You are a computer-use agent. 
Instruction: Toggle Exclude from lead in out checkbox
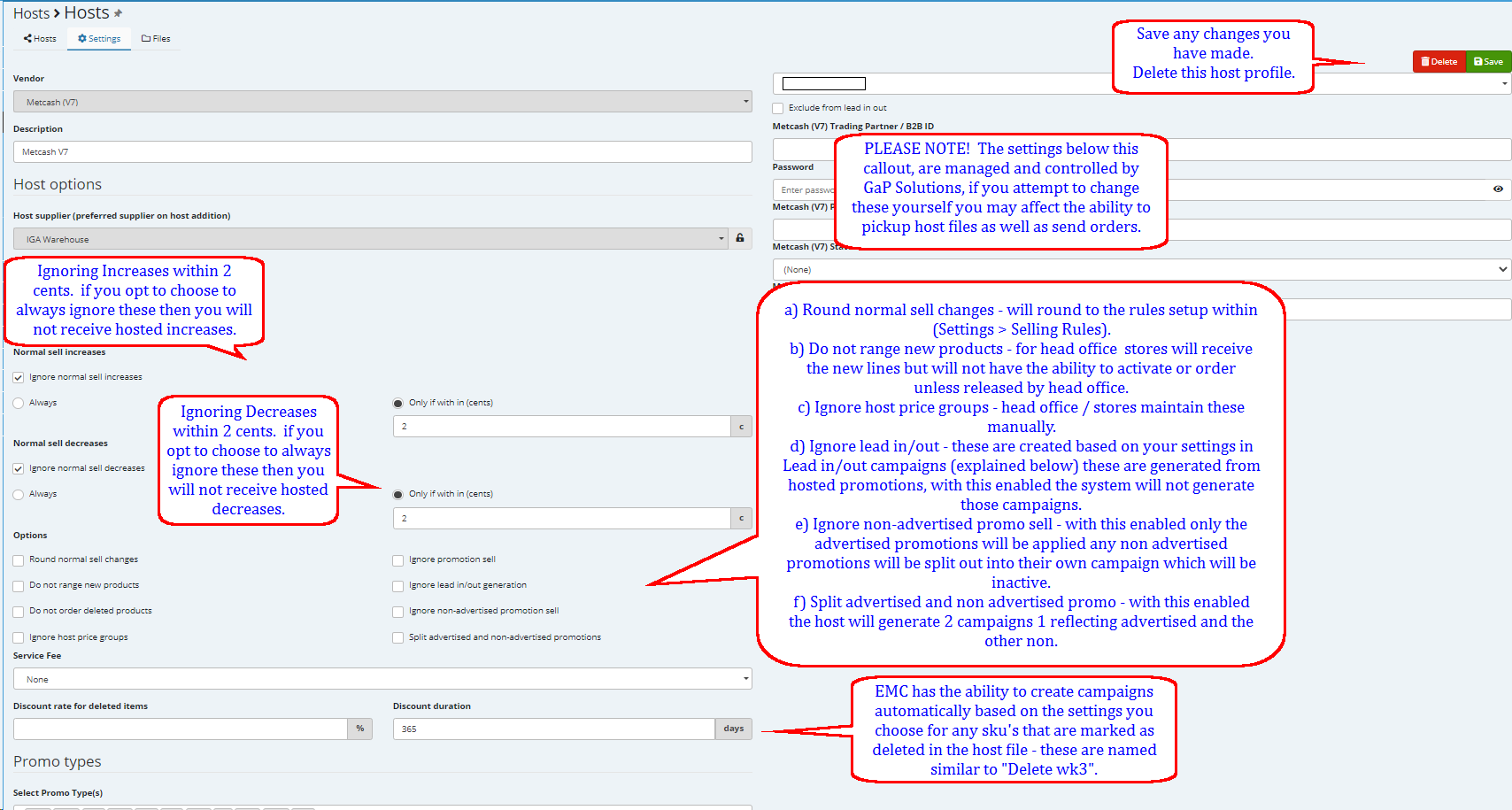pos(777,109)
